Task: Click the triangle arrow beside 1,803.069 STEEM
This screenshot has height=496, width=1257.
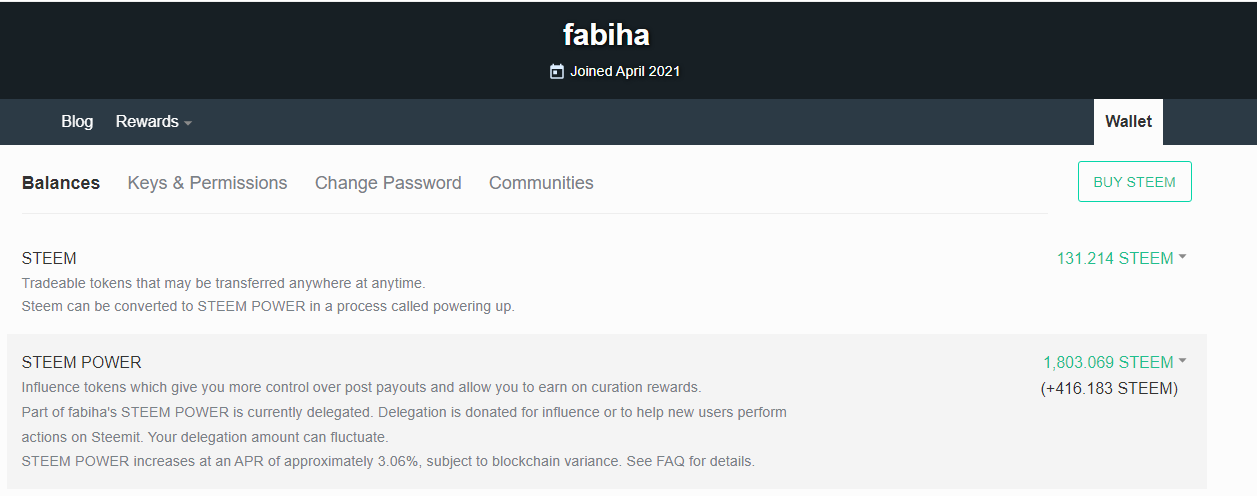Action: [1182, 361]
